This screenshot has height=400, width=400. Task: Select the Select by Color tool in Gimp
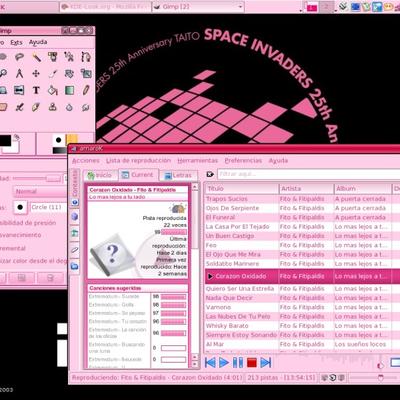(x=53, y=57)
